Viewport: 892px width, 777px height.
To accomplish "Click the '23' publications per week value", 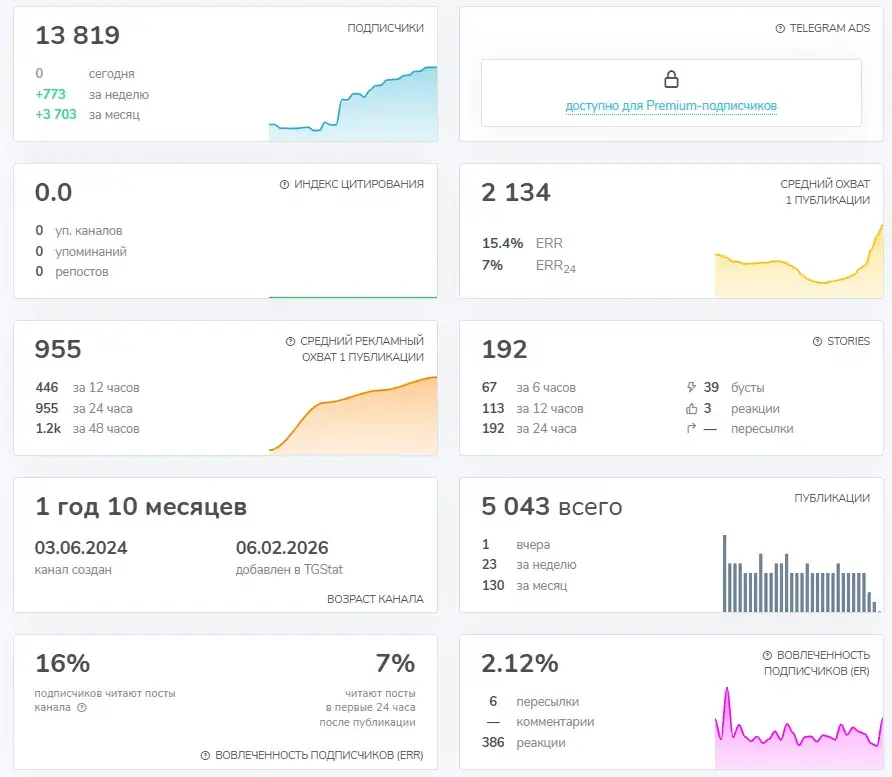I will click(489, 564).
